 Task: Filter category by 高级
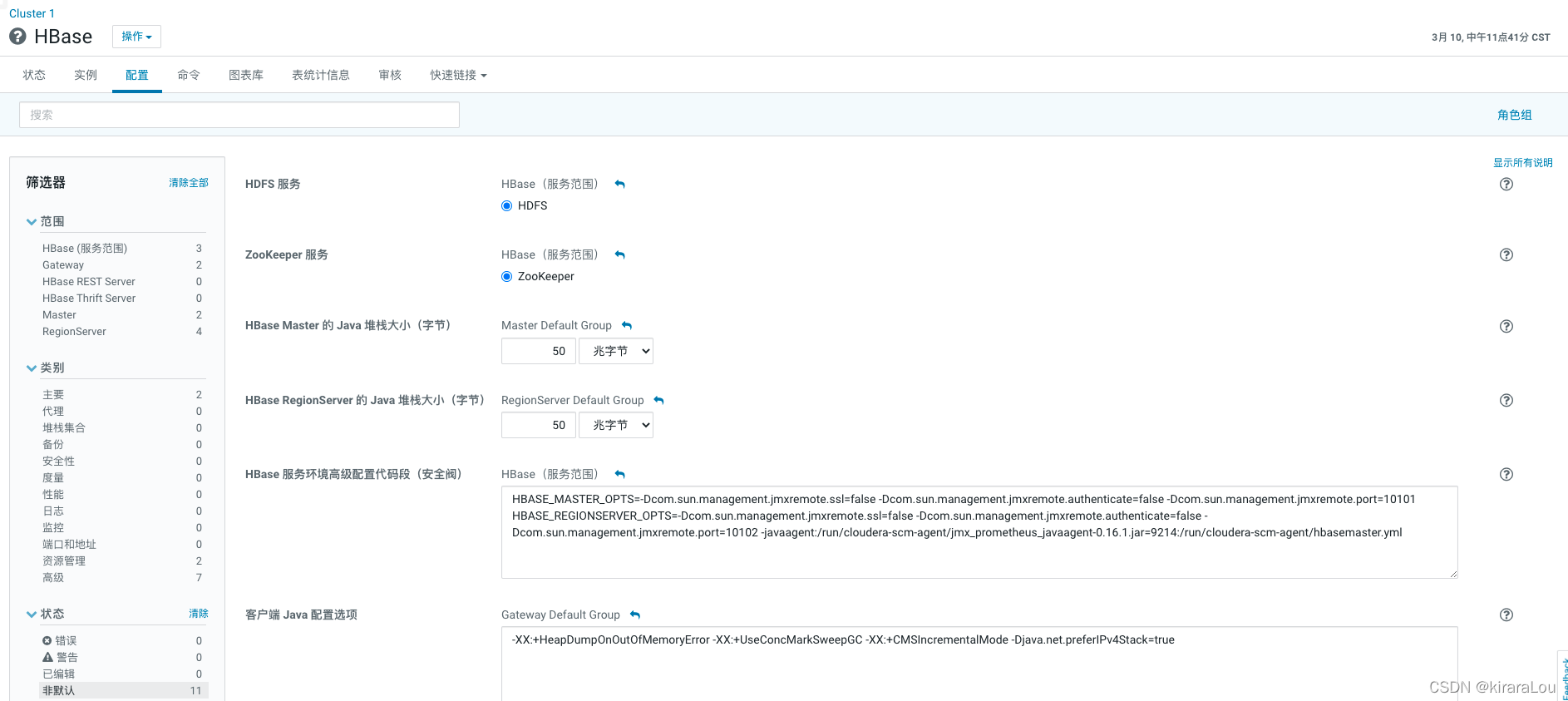pos(122,578)
